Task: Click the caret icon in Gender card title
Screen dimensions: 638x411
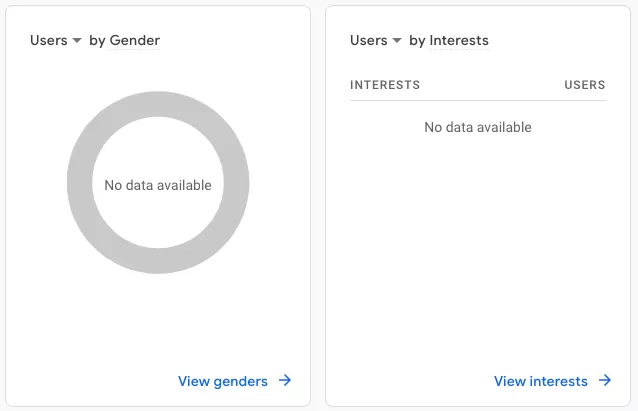Action: point(77,40)
